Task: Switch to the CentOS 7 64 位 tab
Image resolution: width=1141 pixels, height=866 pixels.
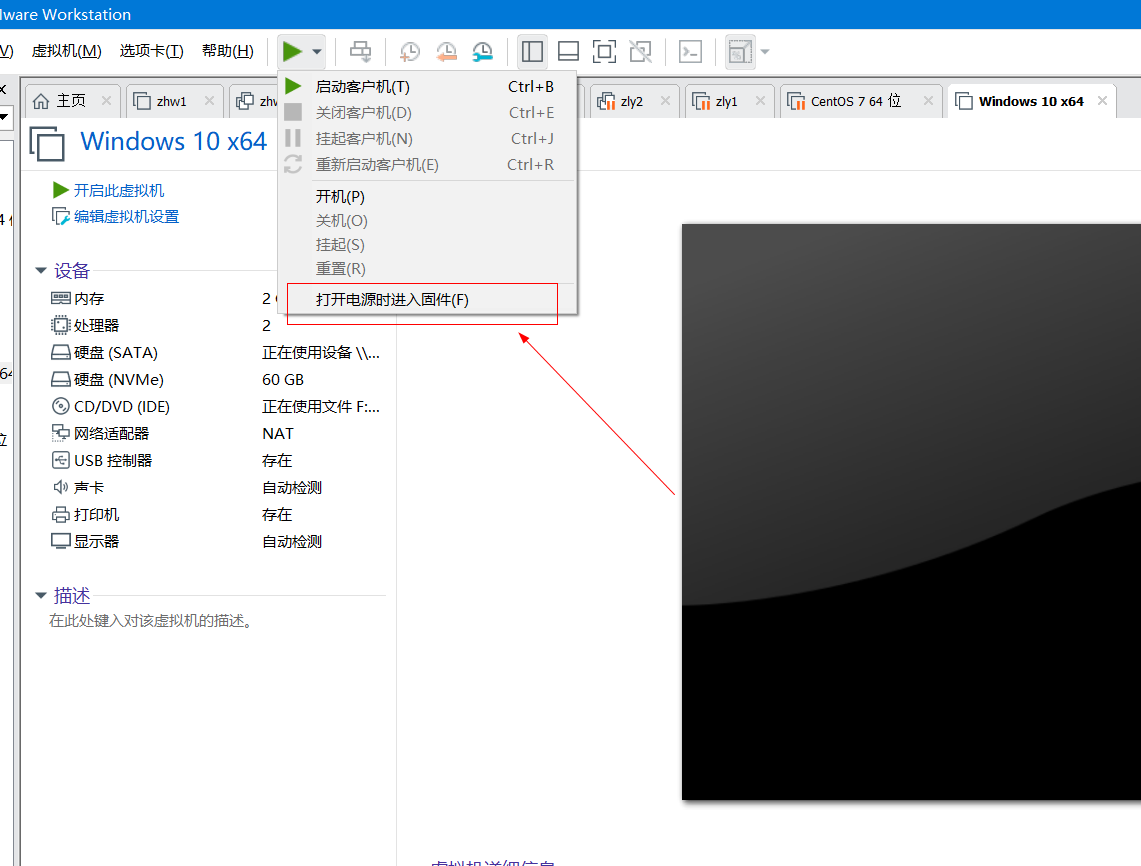Action: click(856, 101)
